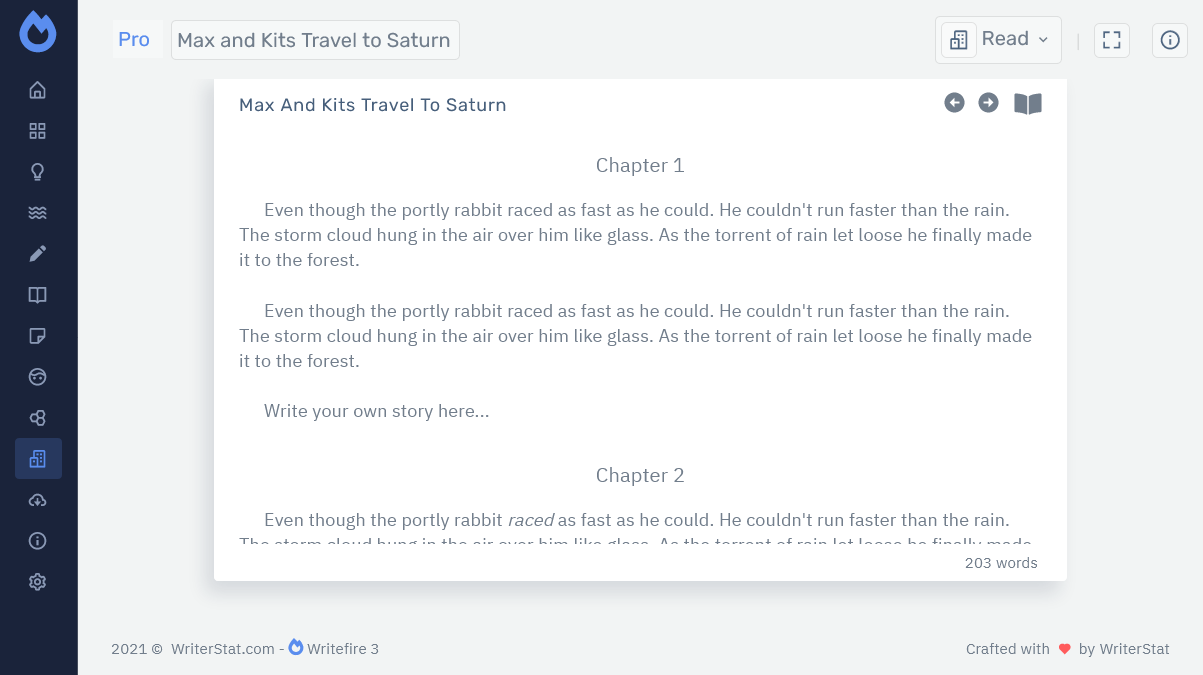Open the waves icon in sidebar
1203x675 pixels.
38,213
